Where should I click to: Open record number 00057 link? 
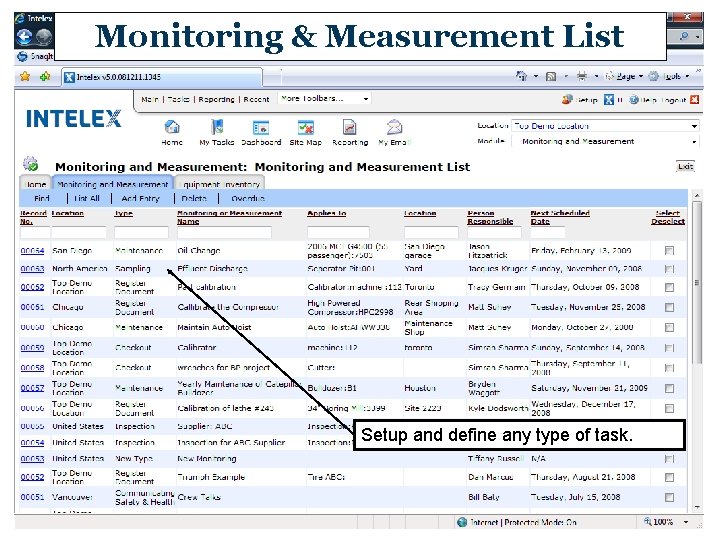tap(32, 388)
